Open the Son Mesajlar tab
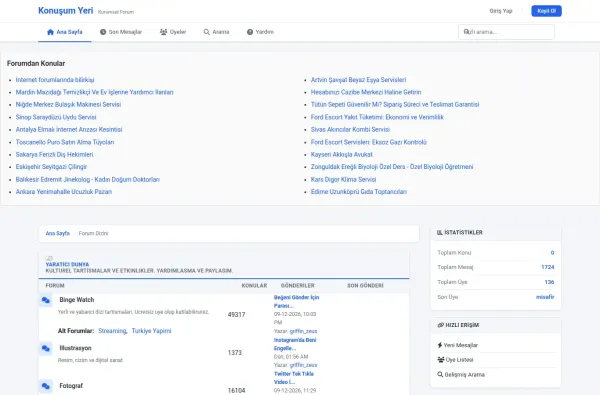The image size is (600, 395). tap(121, 32)
